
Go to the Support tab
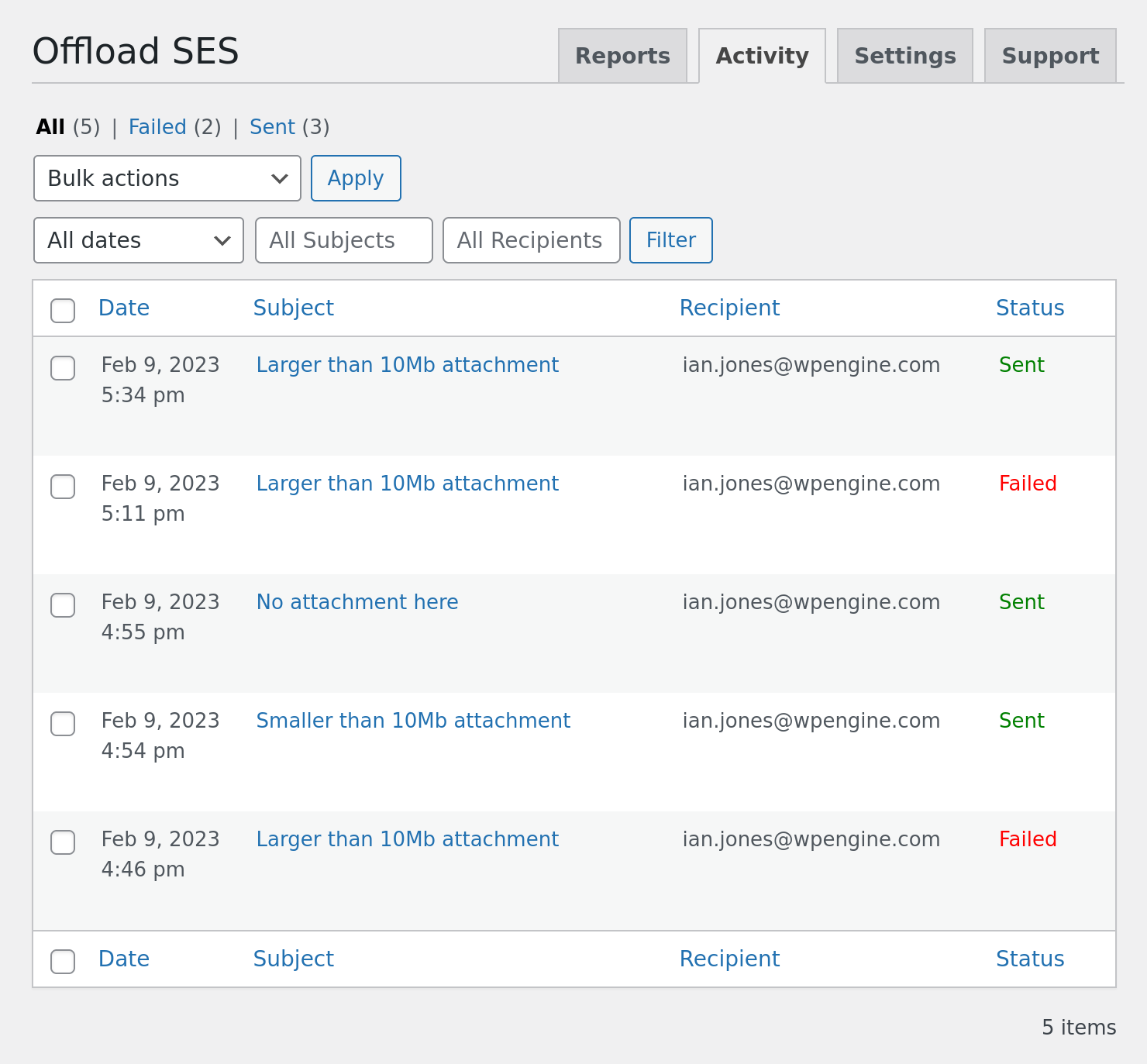(x=1050, y=56)
